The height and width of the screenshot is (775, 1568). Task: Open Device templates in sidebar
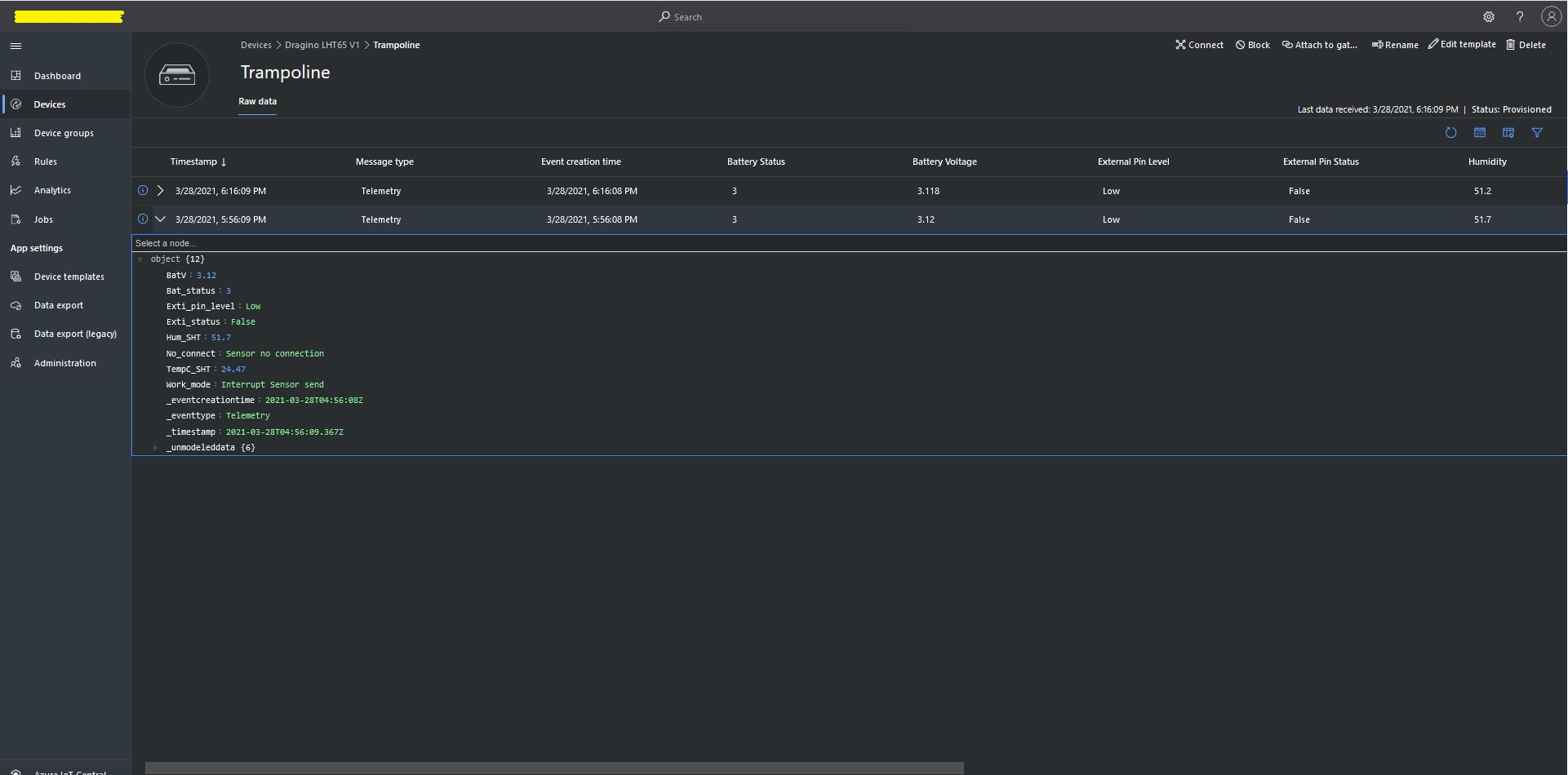click(x=69, y=277)
